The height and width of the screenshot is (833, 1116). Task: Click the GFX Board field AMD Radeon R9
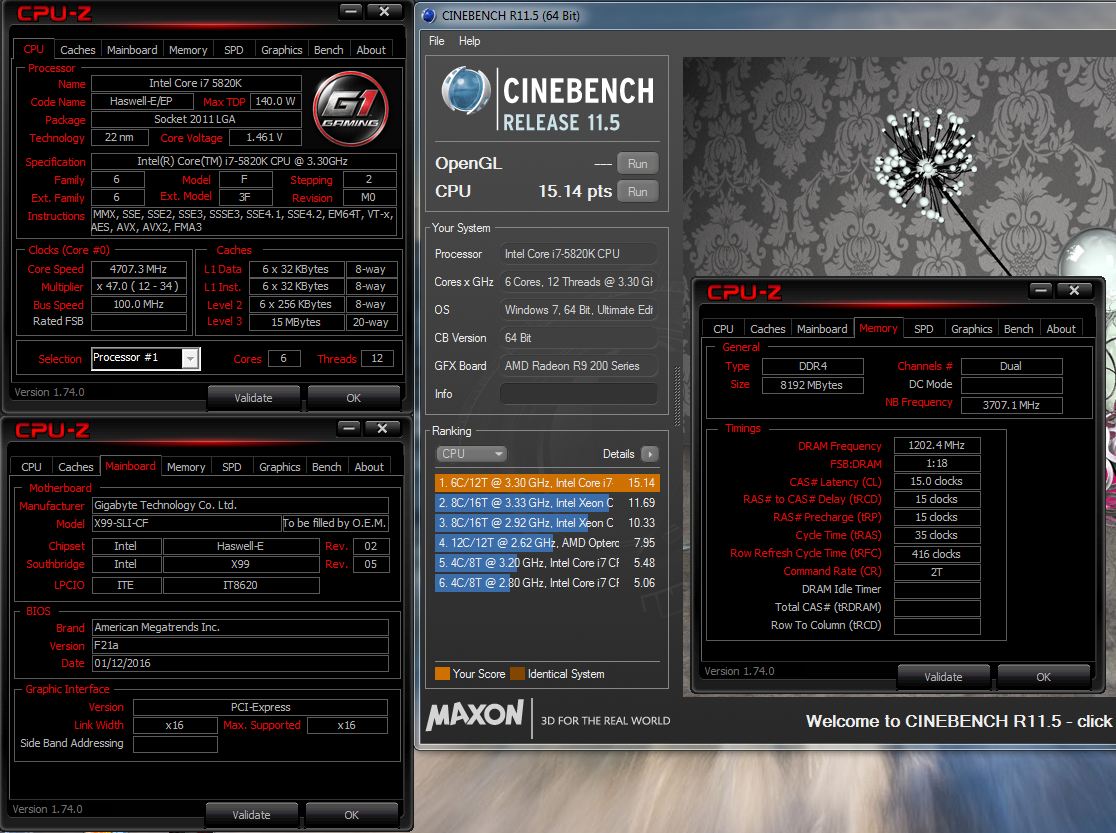[579, 366]
